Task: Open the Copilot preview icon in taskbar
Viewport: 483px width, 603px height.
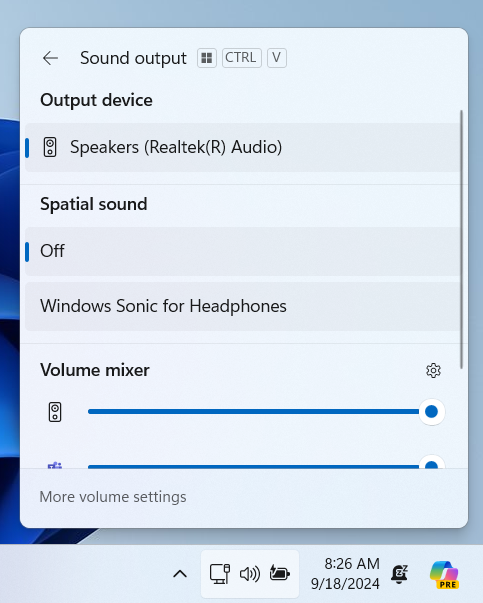Action: click(444, 574)
